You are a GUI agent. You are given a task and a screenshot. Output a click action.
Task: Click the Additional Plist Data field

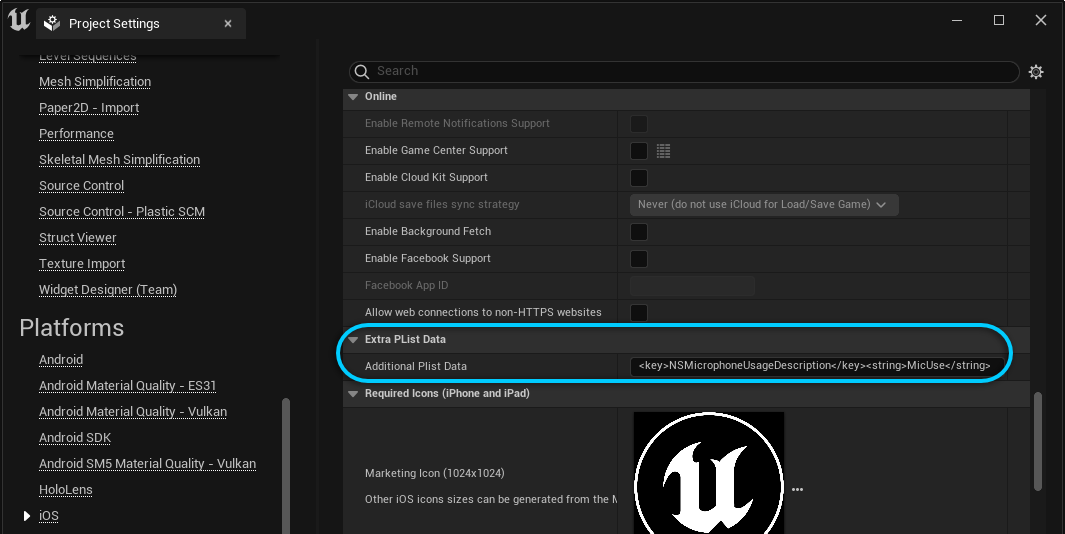815,366
